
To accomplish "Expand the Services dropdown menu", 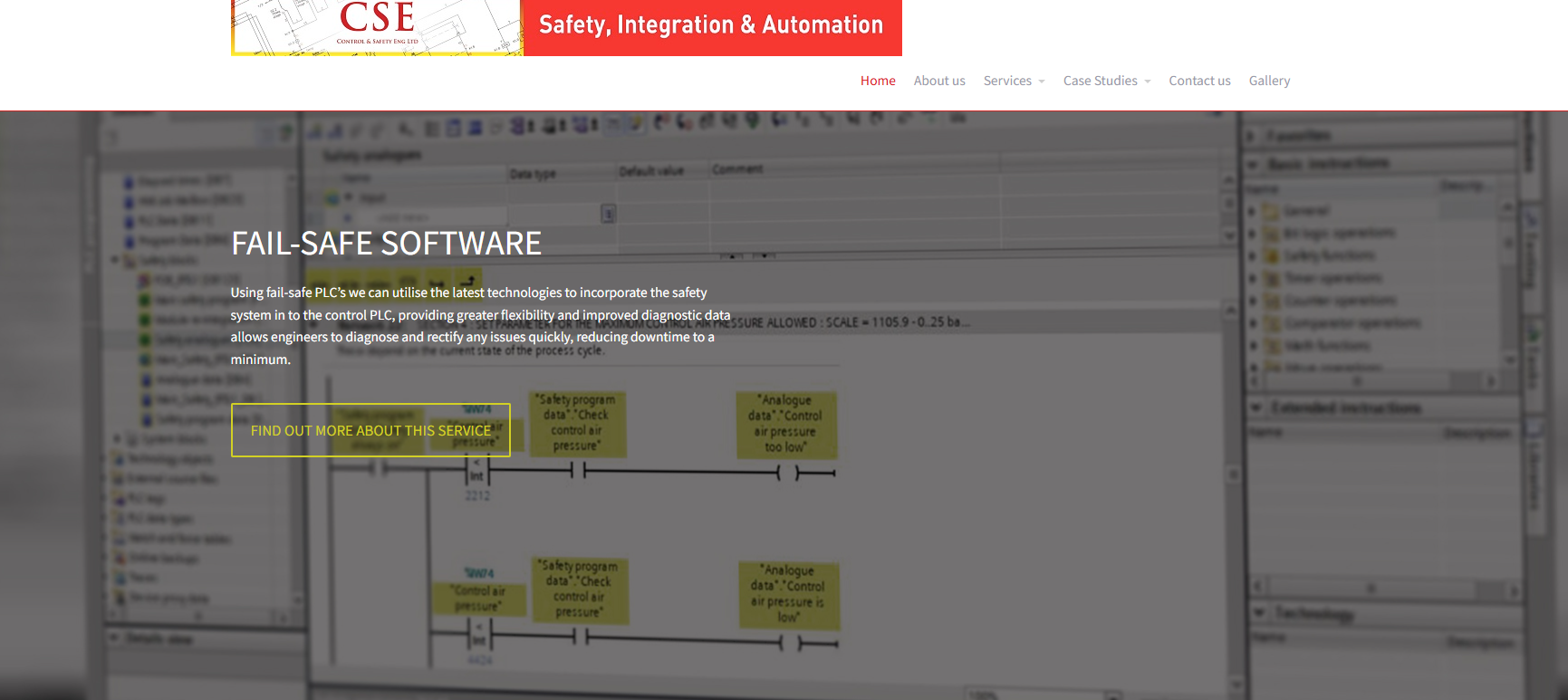I will (1013, 81).
